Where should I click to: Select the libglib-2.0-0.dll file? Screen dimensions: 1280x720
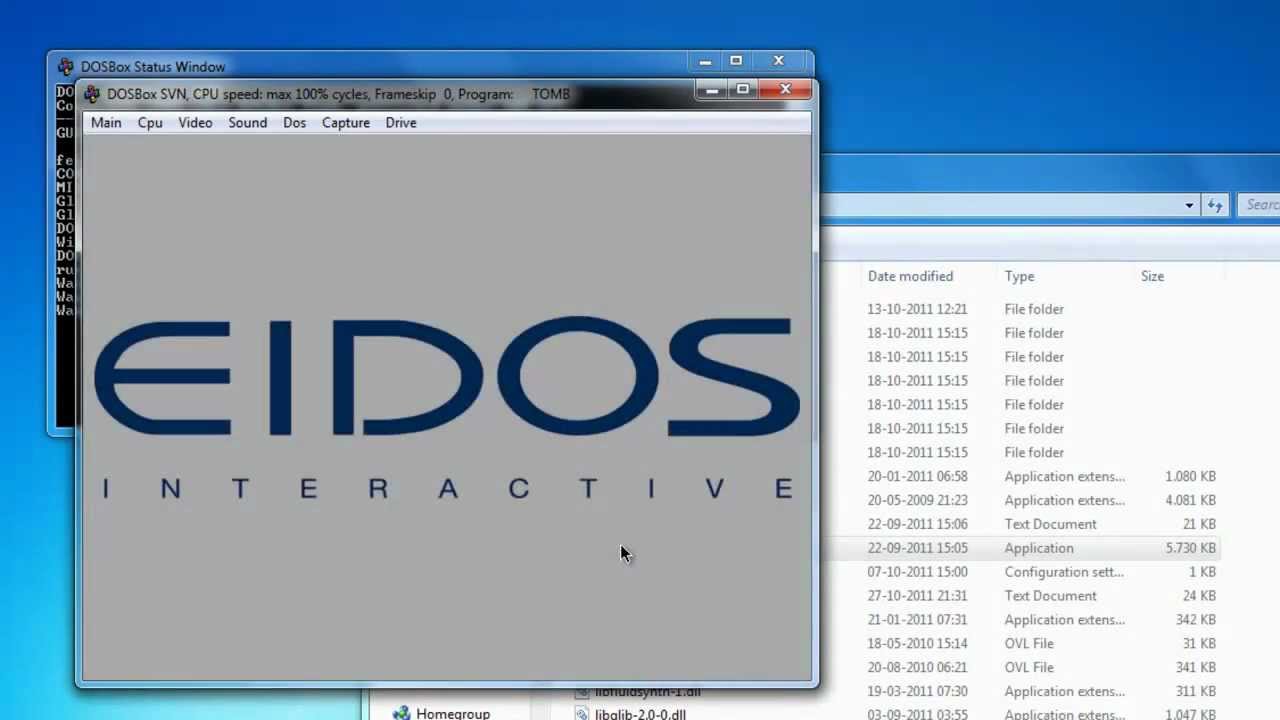640,714
